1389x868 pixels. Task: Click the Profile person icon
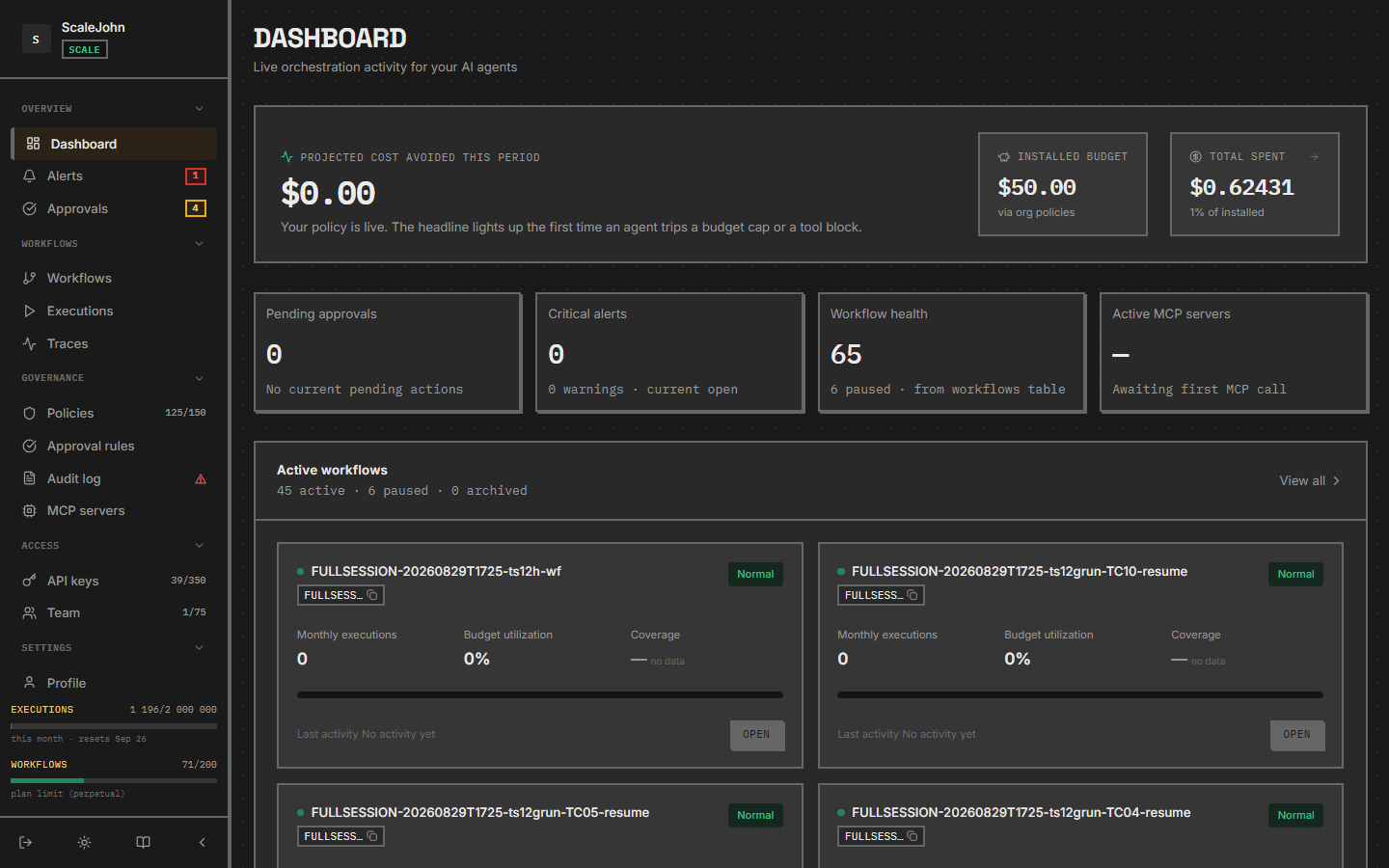(30, 682)
